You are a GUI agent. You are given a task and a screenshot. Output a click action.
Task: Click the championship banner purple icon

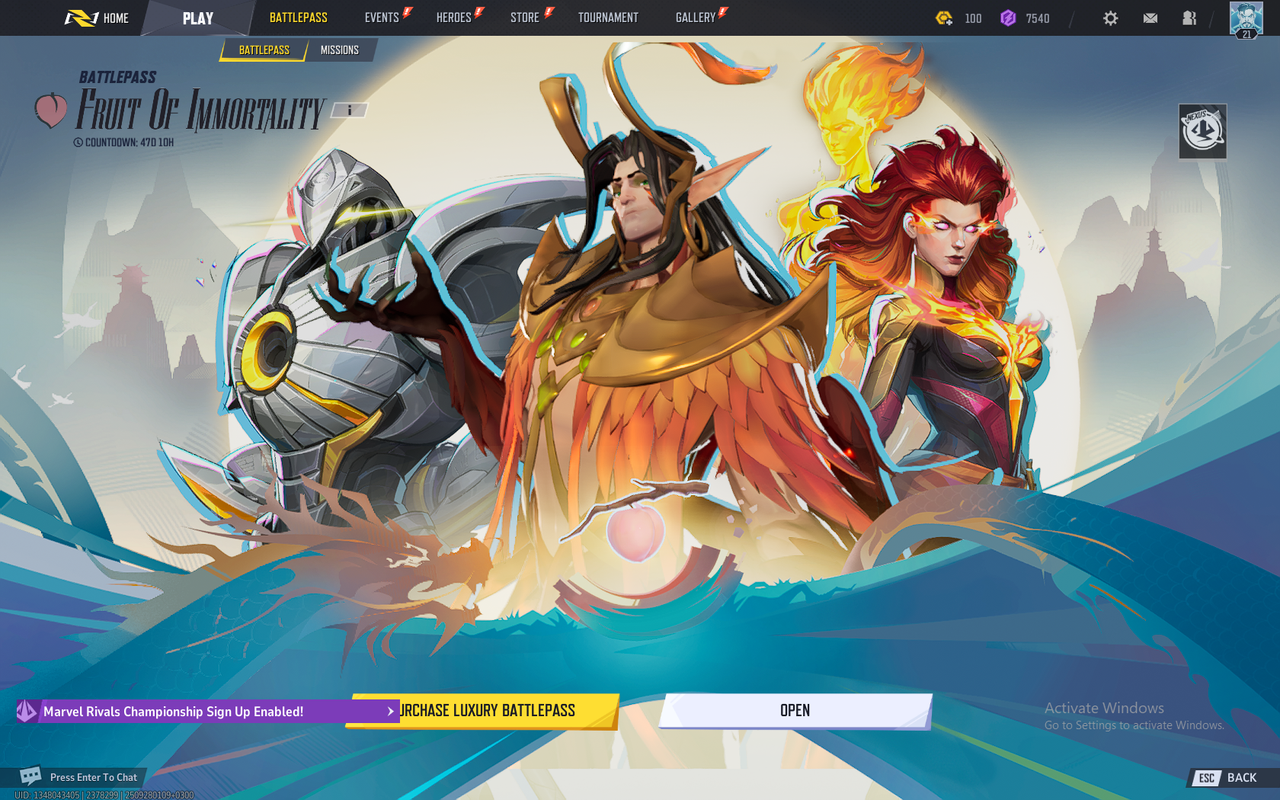coord(26,711)
